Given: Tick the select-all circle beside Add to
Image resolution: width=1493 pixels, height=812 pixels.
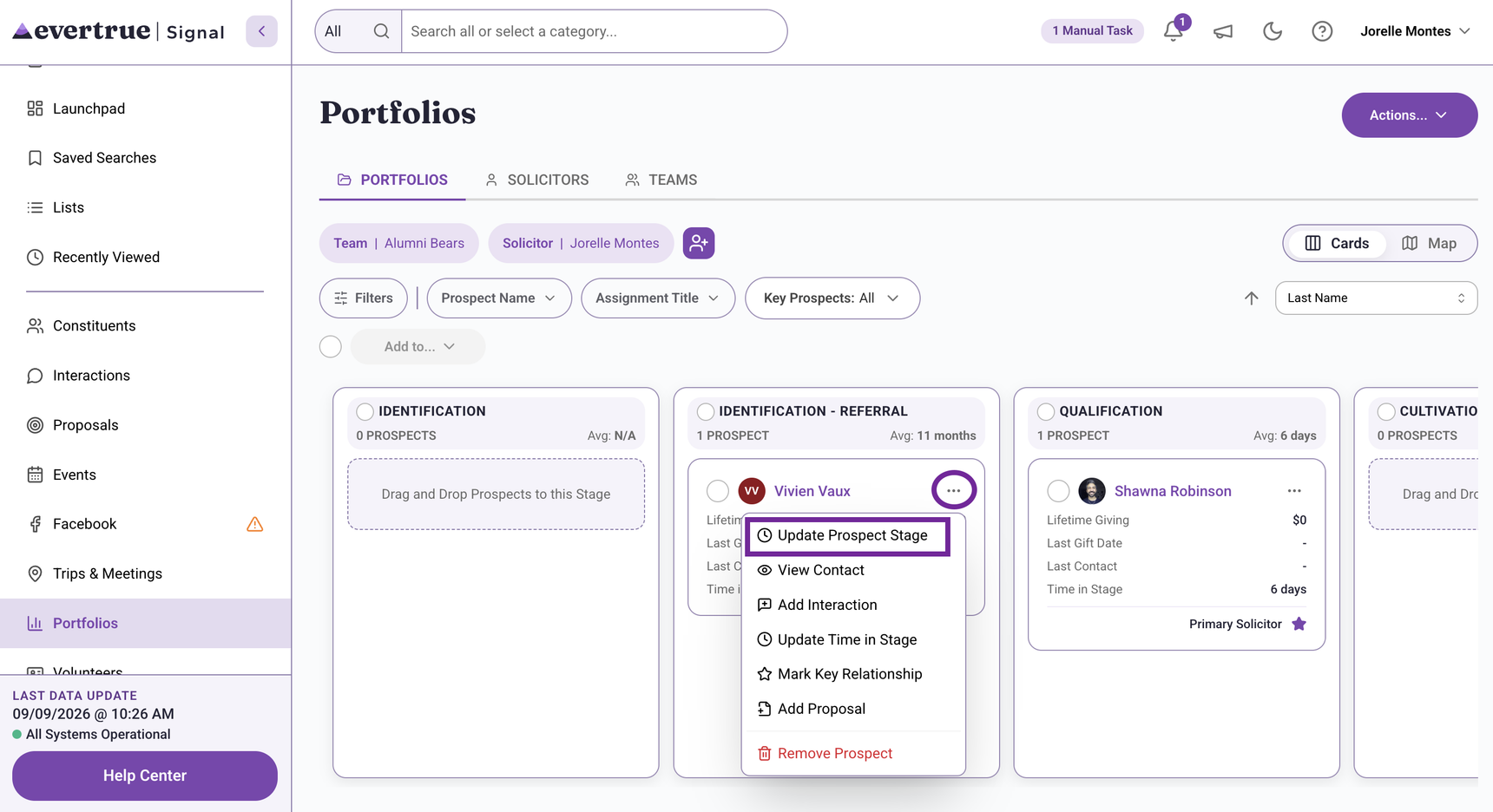Looking at the screenshot, I should [x=331, y=347].
